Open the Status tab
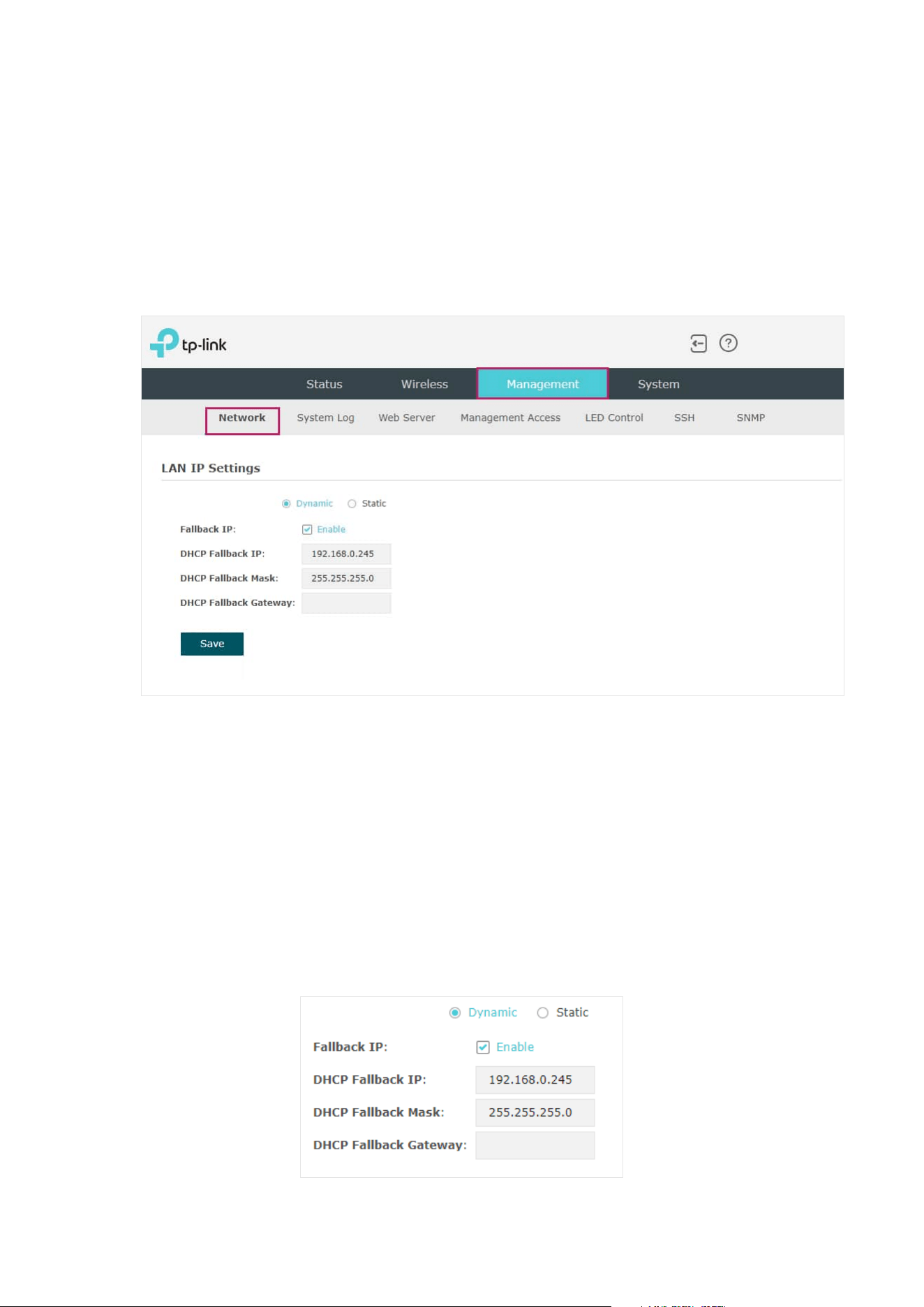 [x=325, y=384]
